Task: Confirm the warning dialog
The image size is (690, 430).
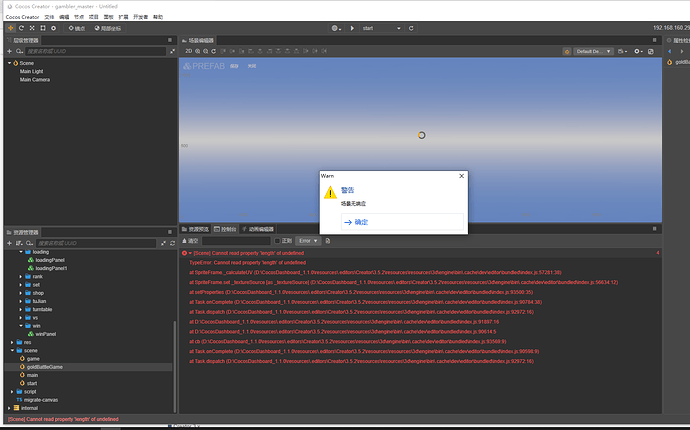Action: tap(402, 222)
